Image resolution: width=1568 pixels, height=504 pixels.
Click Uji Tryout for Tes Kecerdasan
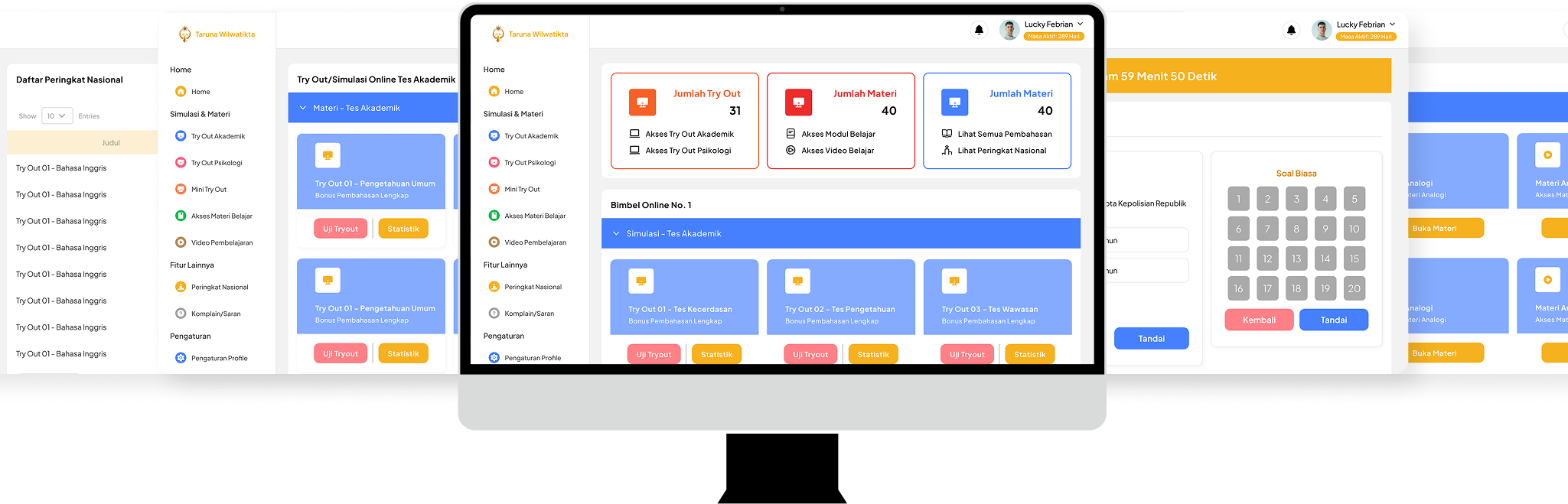point(654,354)
